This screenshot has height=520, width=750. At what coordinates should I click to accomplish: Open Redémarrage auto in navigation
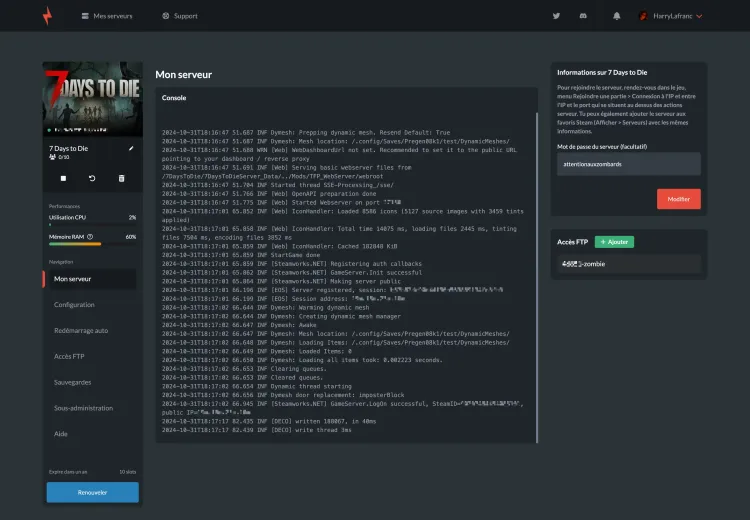point(81,331)
